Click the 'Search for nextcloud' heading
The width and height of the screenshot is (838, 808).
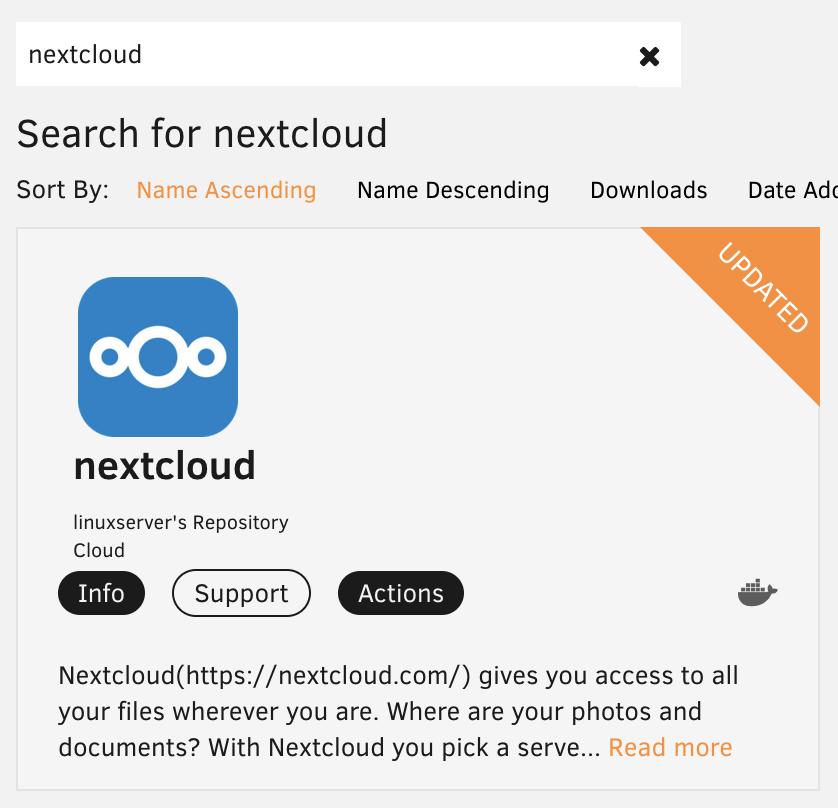click(202, 133)
